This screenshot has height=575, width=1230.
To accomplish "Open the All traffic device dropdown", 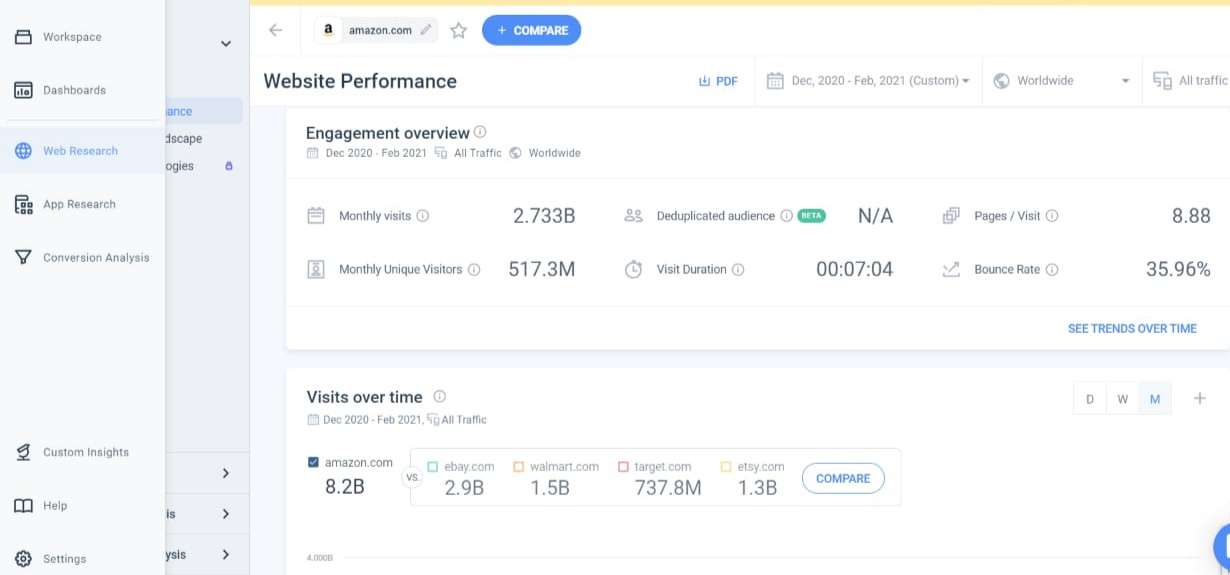I will tap(1190, 81).
